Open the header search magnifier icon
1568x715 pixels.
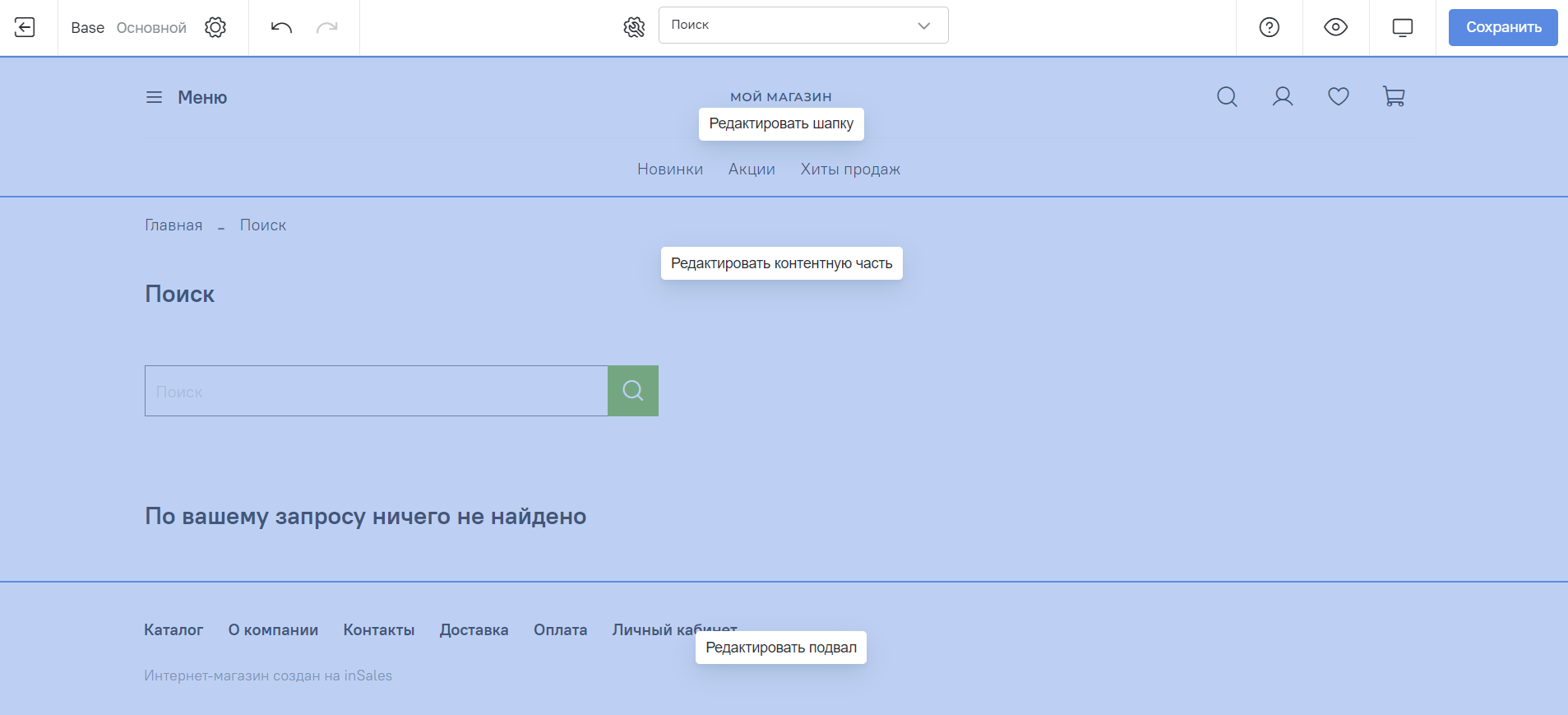[x=1227, y=97]
